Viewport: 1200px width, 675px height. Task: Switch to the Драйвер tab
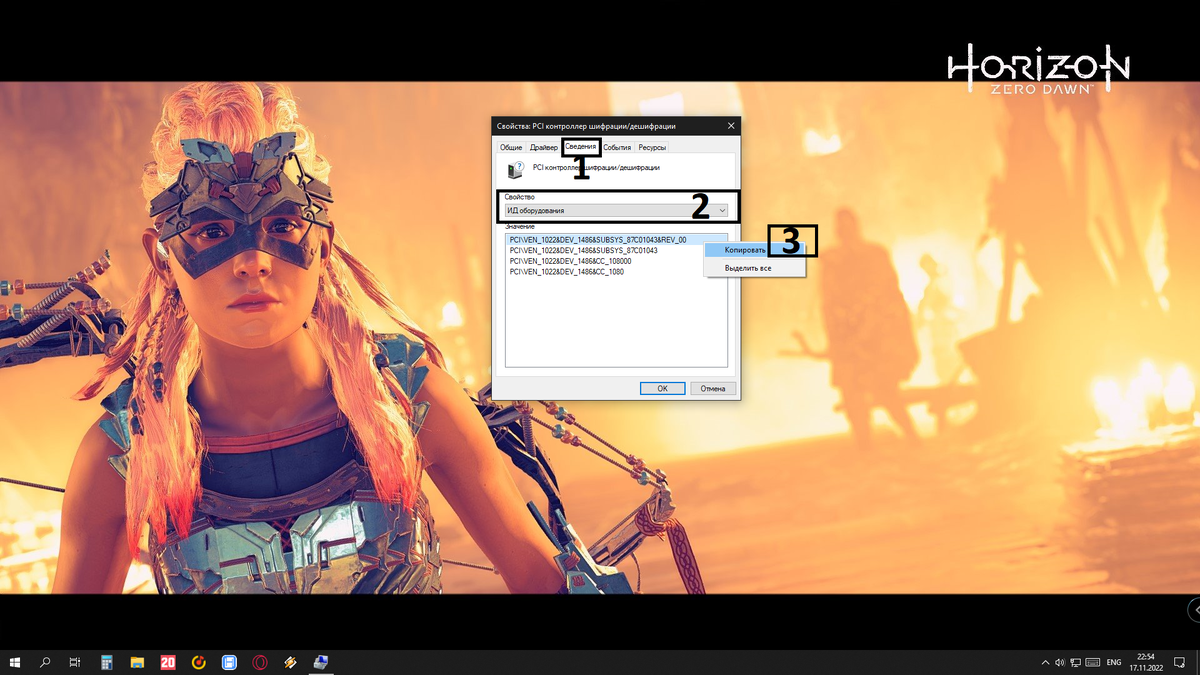click(544, 147)
